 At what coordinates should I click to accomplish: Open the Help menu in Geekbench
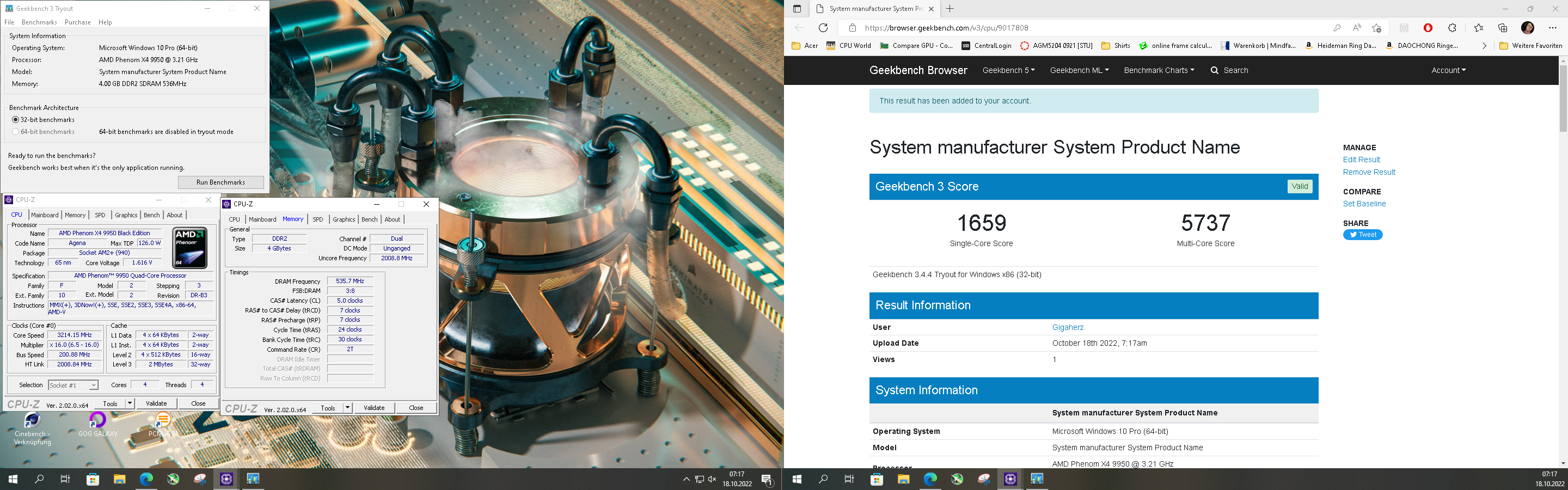pyautogui.click(x=105, y=22)
